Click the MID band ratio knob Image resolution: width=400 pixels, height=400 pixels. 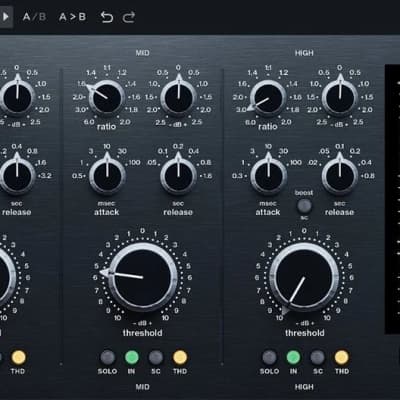click(x=107, y=98)
